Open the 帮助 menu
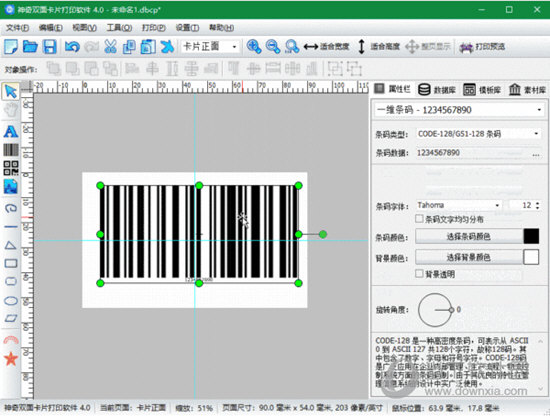550x418 pixels. tap(221, 28)
